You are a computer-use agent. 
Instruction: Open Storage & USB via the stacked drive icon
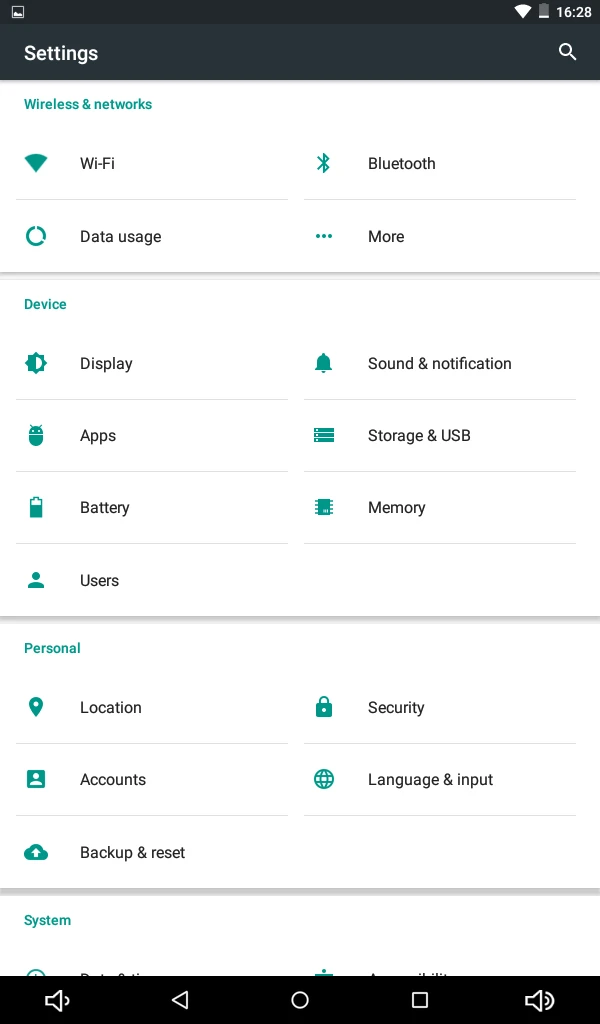click(324, 435)
